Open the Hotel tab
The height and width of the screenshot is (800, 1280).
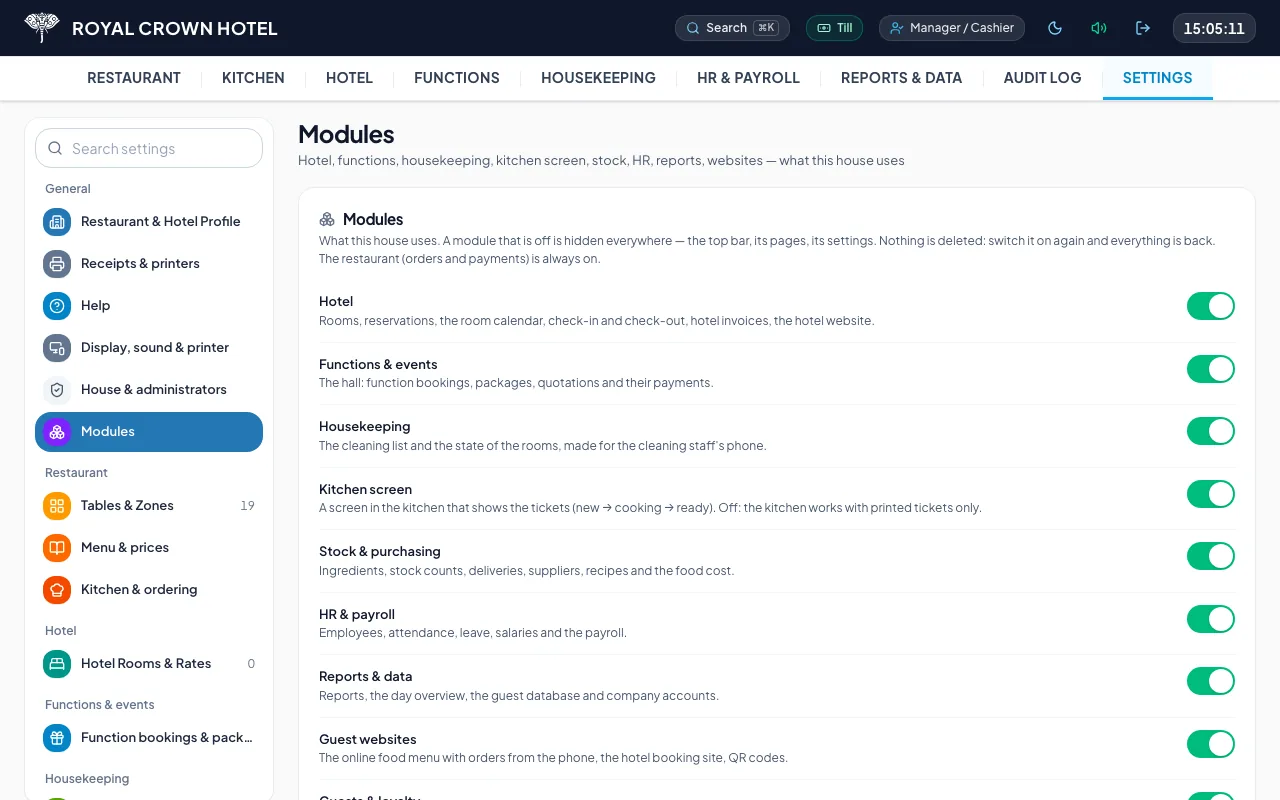click(349, 78)
